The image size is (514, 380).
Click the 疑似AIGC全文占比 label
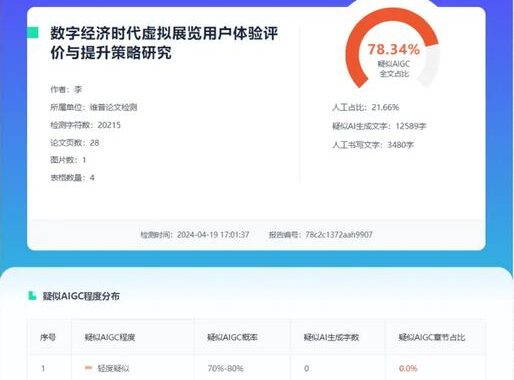[394, 69]
